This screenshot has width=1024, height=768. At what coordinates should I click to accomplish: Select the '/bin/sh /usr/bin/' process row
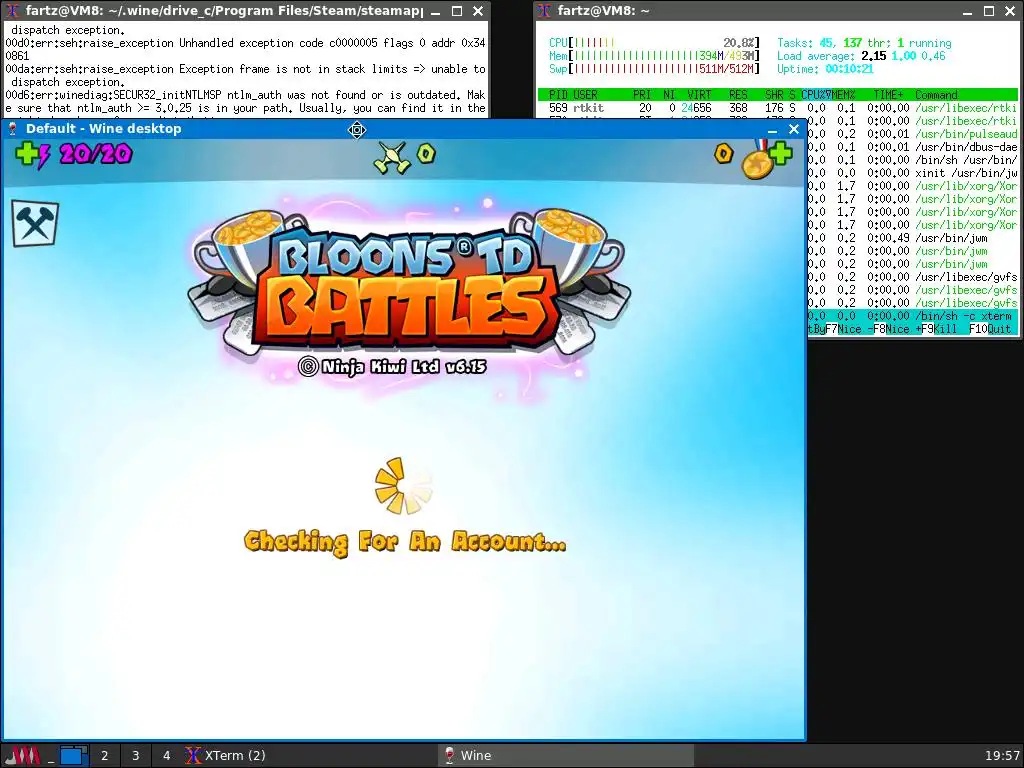pyautogui.click(x=912, y=160)
